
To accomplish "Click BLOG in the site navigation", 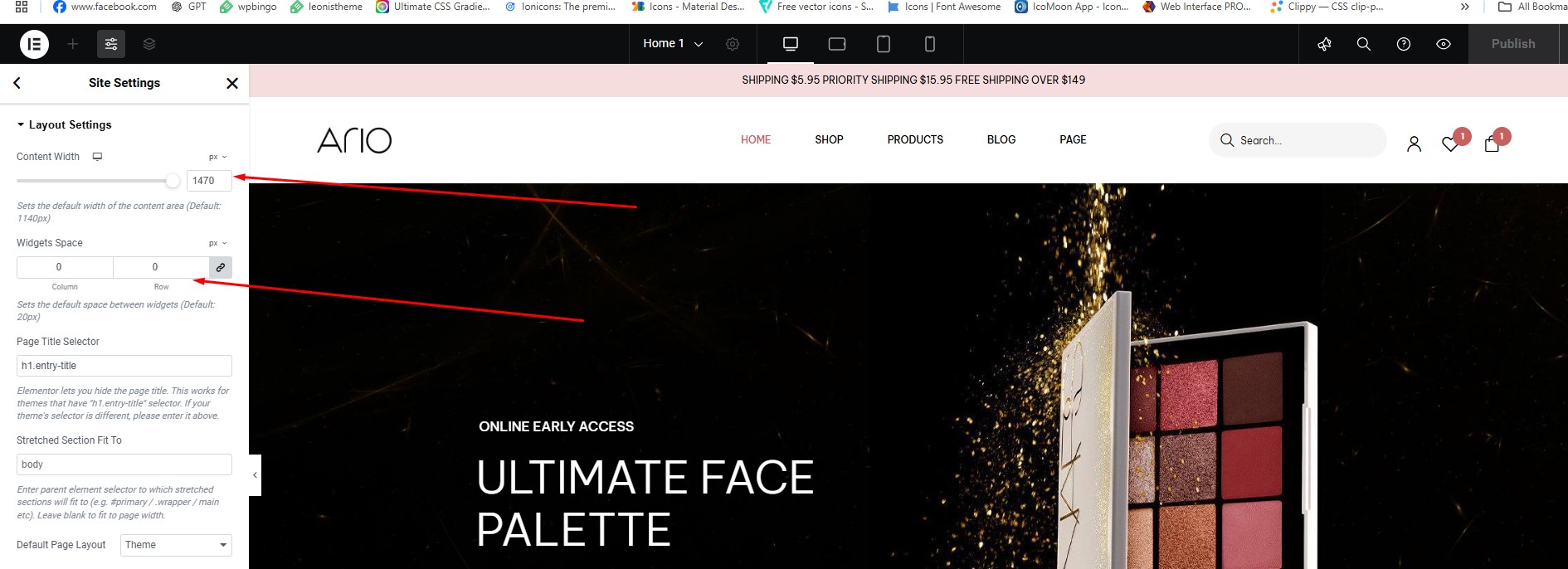I will tap(1001, 139).
